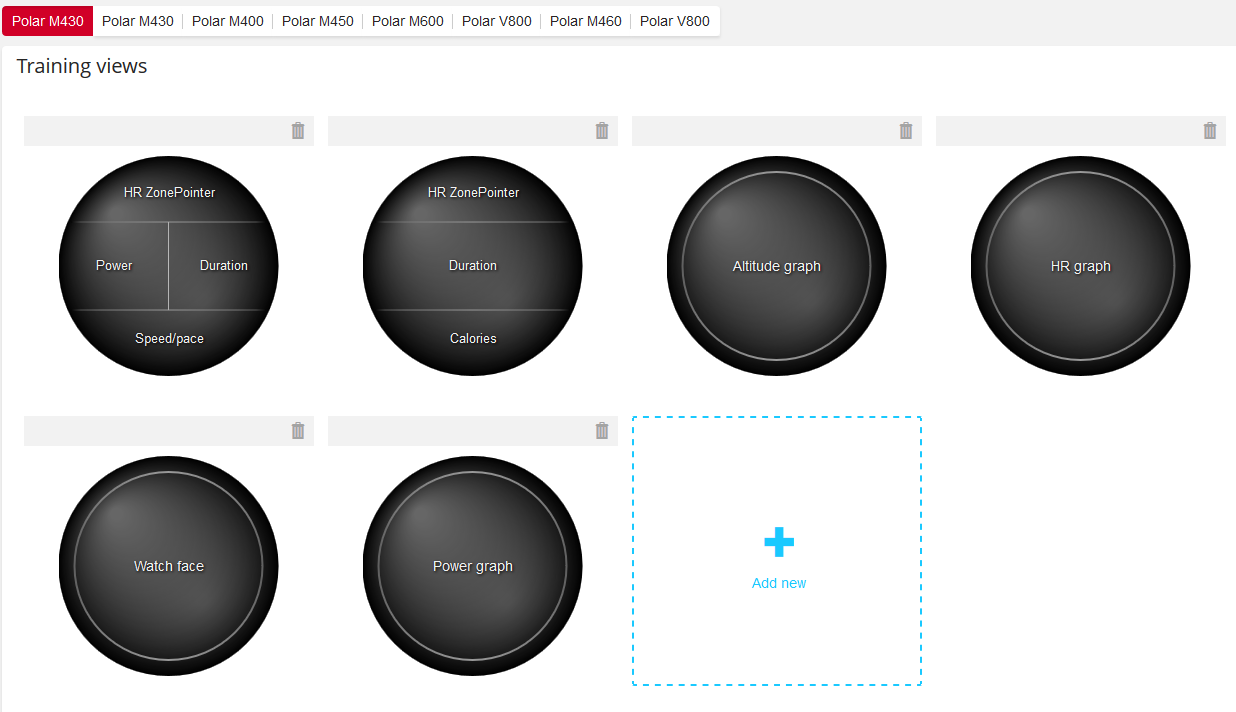Switch to the non-highlighted Polar M430 tab
The image size is (1236, 712).
coord(138,21)
